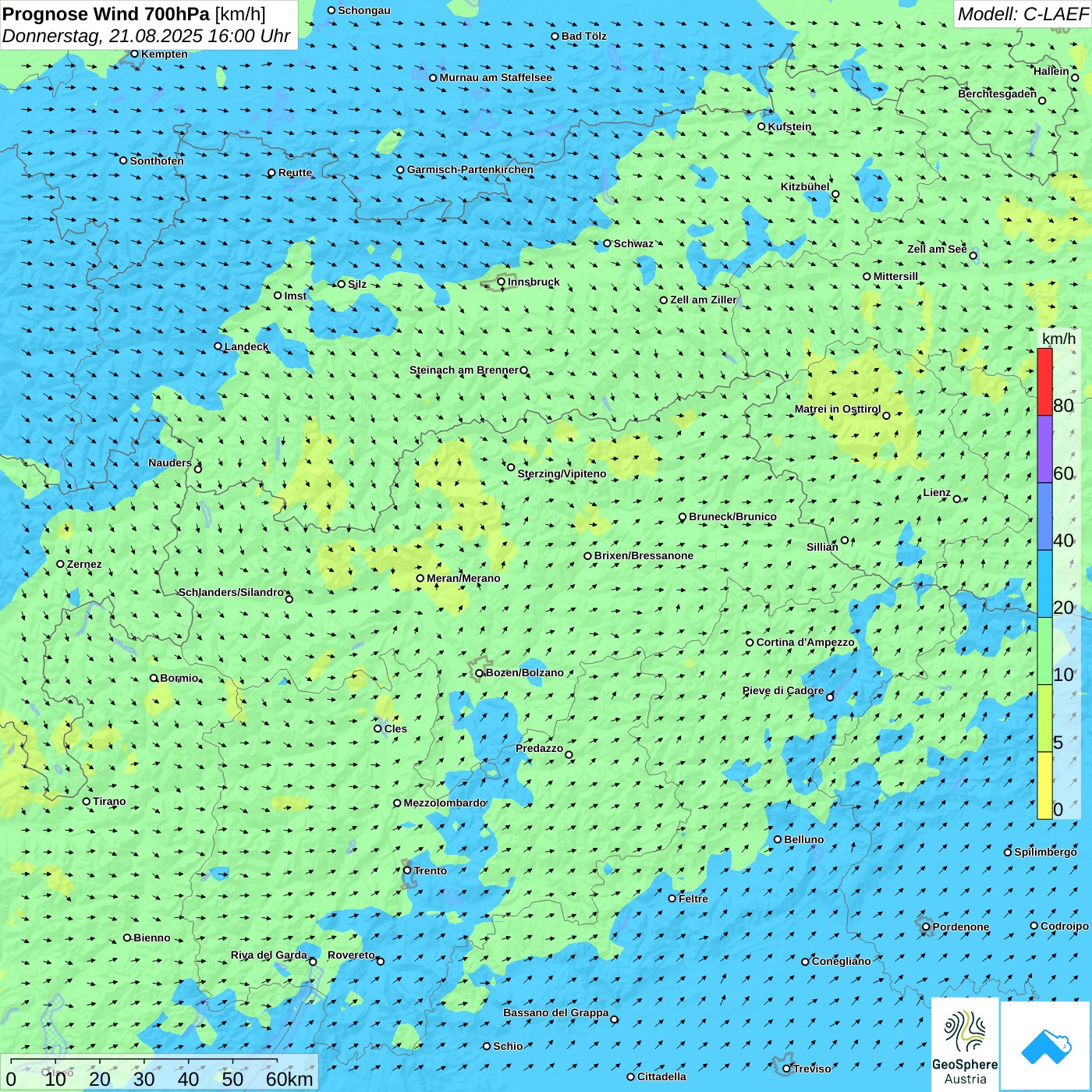Click the blue cloud logo icon
The image size is (1092, 1092).
[x=1045, y=1047]
